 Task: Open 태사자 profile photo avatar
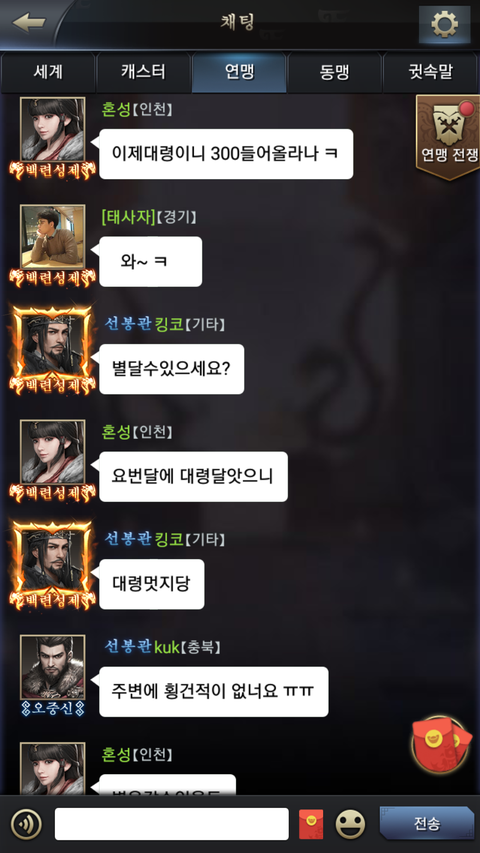point(53,237)
